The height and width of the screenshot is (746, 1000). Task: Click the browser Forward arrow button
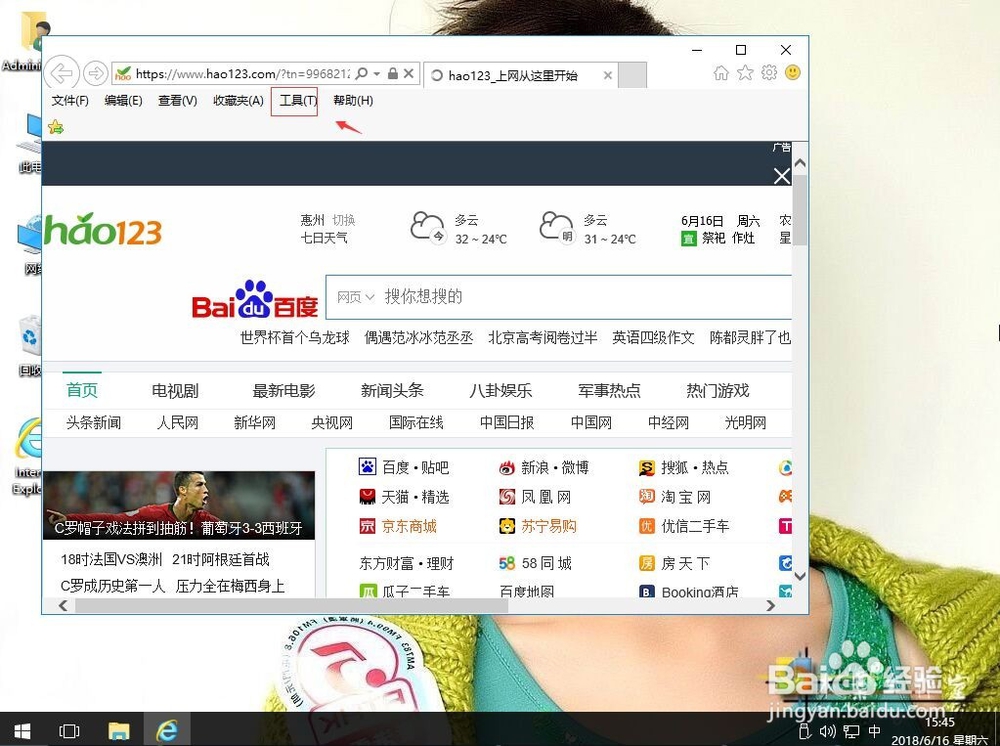click(x=96, y=73)
